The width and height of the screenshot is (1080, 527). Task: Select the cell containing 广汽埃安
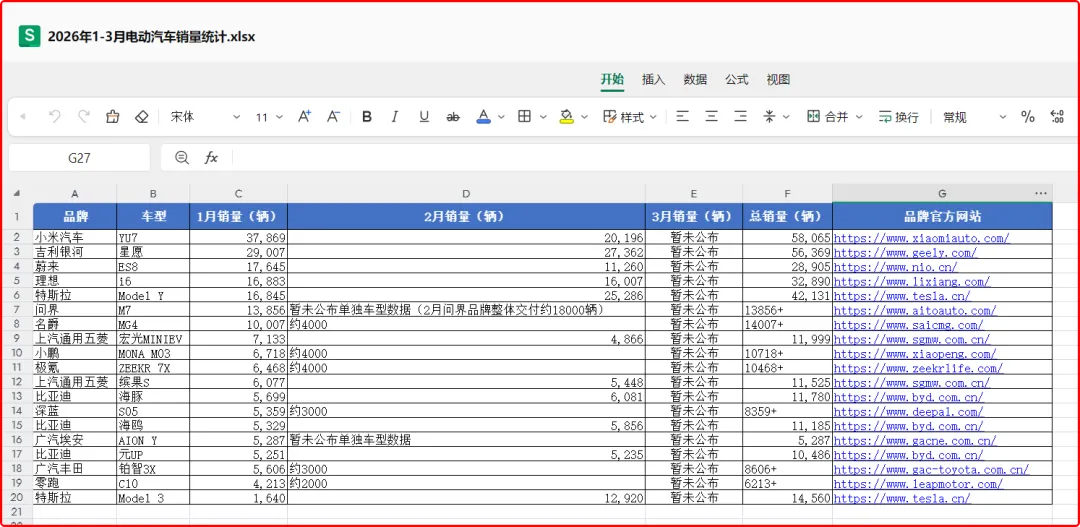pos(75,440)
